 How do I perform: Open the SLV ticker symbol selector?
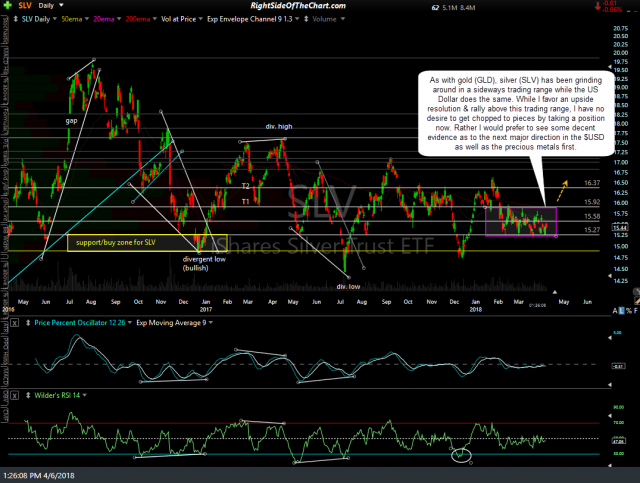[x=25, y=6]
